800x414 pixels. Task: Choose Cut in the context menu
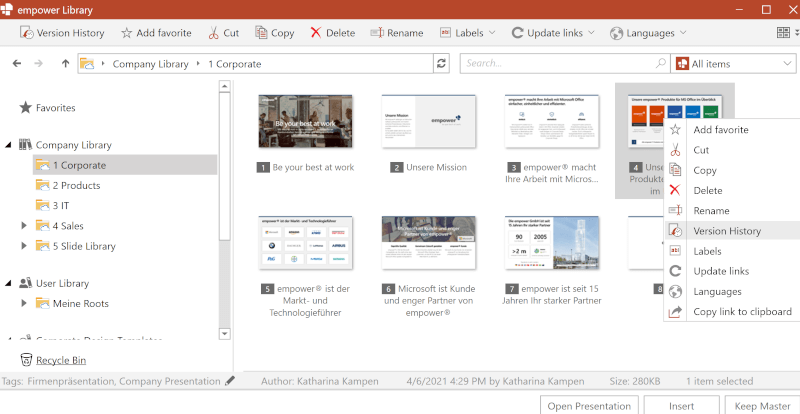pyautogui.click(x=732, y=150)
